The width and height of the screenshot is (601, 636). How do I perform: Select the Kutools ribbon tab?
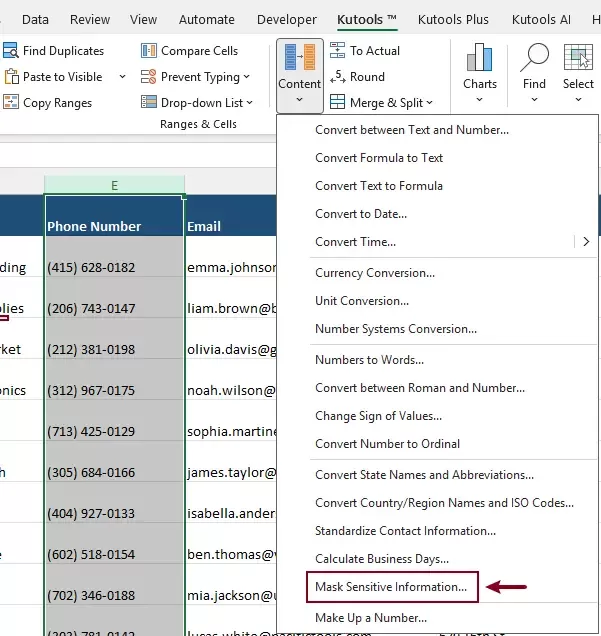(367, 19)
